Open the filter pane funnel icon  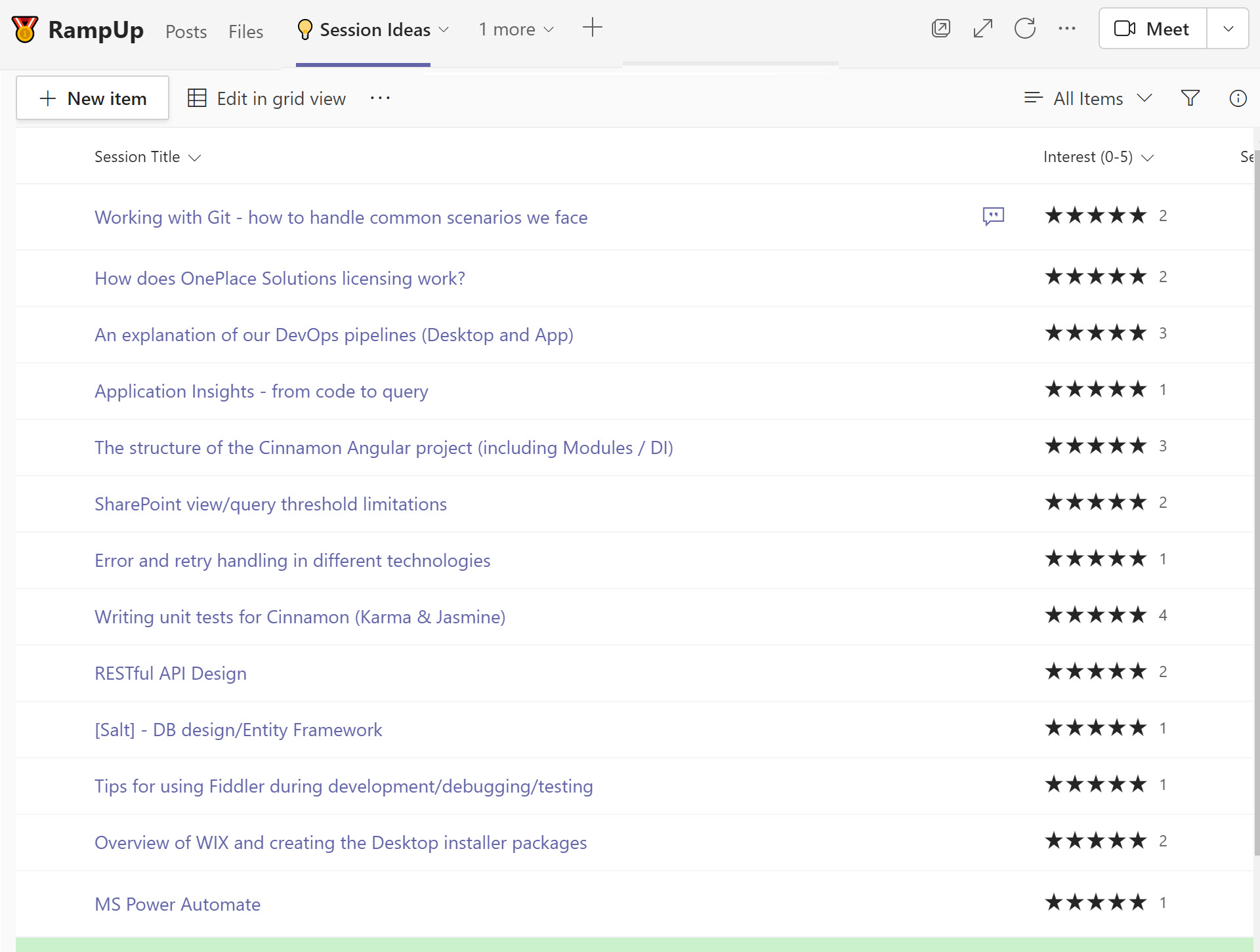click(1190, 98)
